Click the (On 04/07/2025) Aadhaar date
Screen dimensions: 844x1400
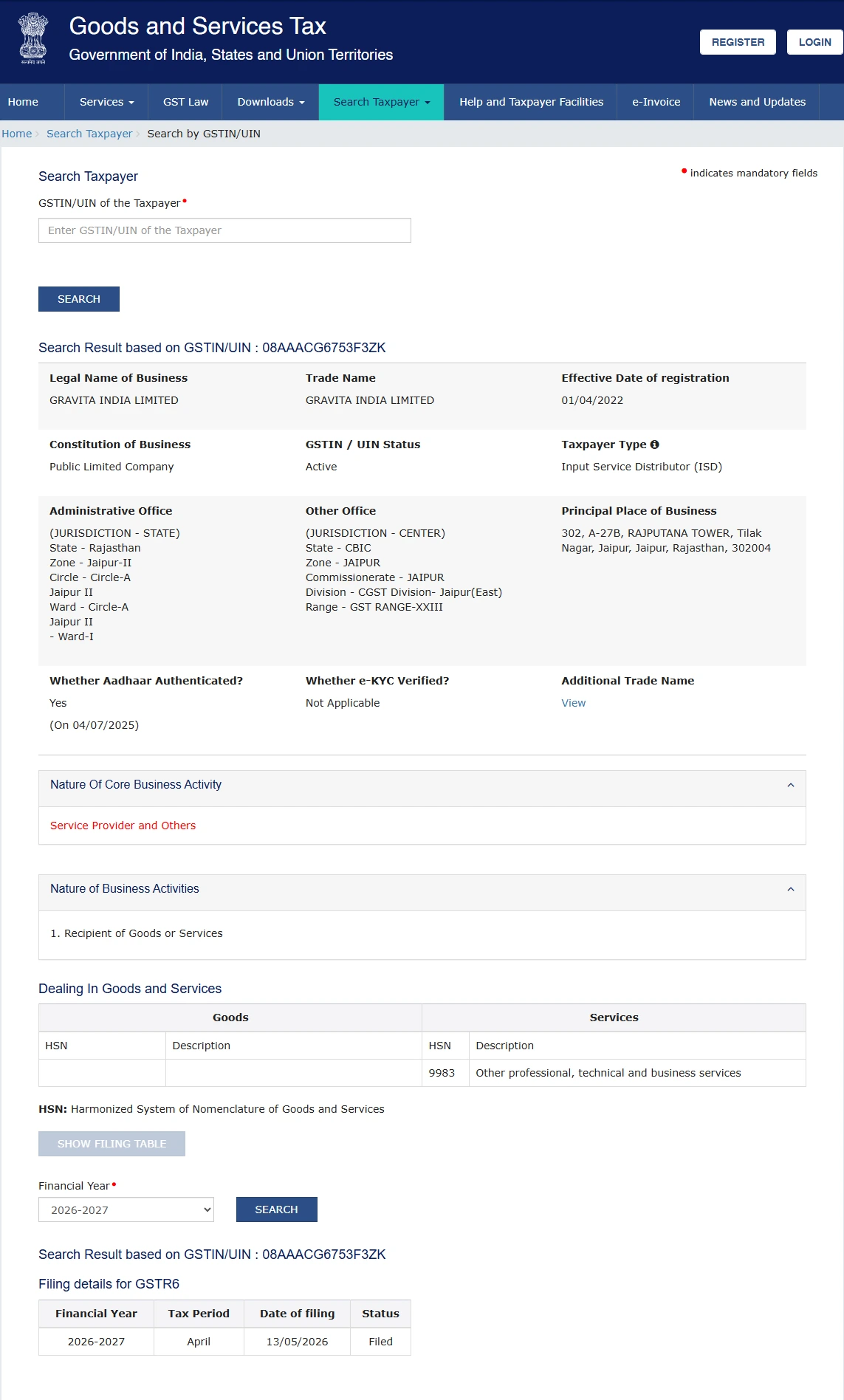94,725
